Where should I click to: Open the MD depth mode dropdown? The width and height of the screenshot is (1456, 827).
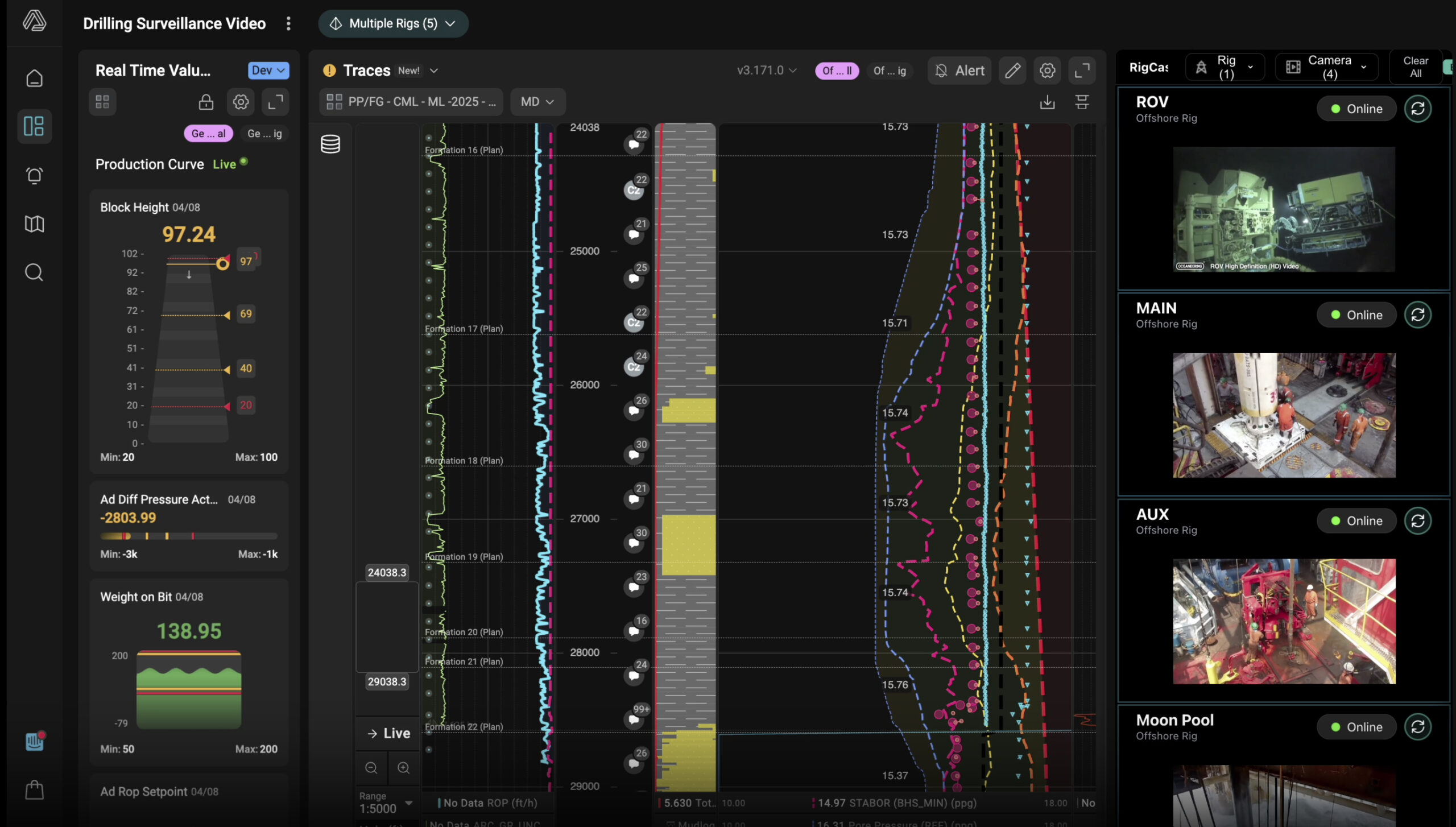[x=537, y=102]
